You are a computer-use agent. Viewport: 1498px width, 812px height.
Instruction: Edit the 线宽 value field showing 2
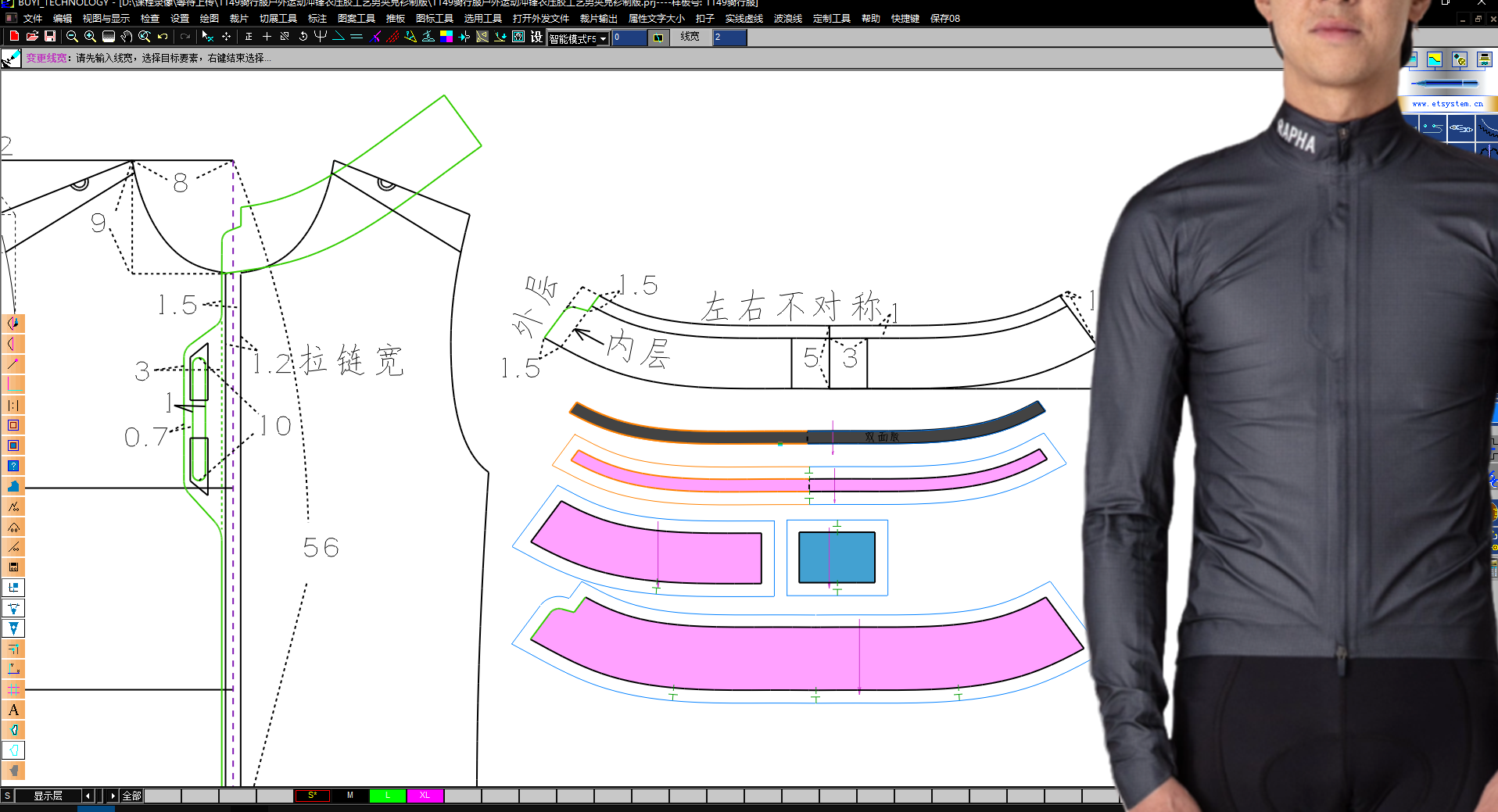pos(728,37)
